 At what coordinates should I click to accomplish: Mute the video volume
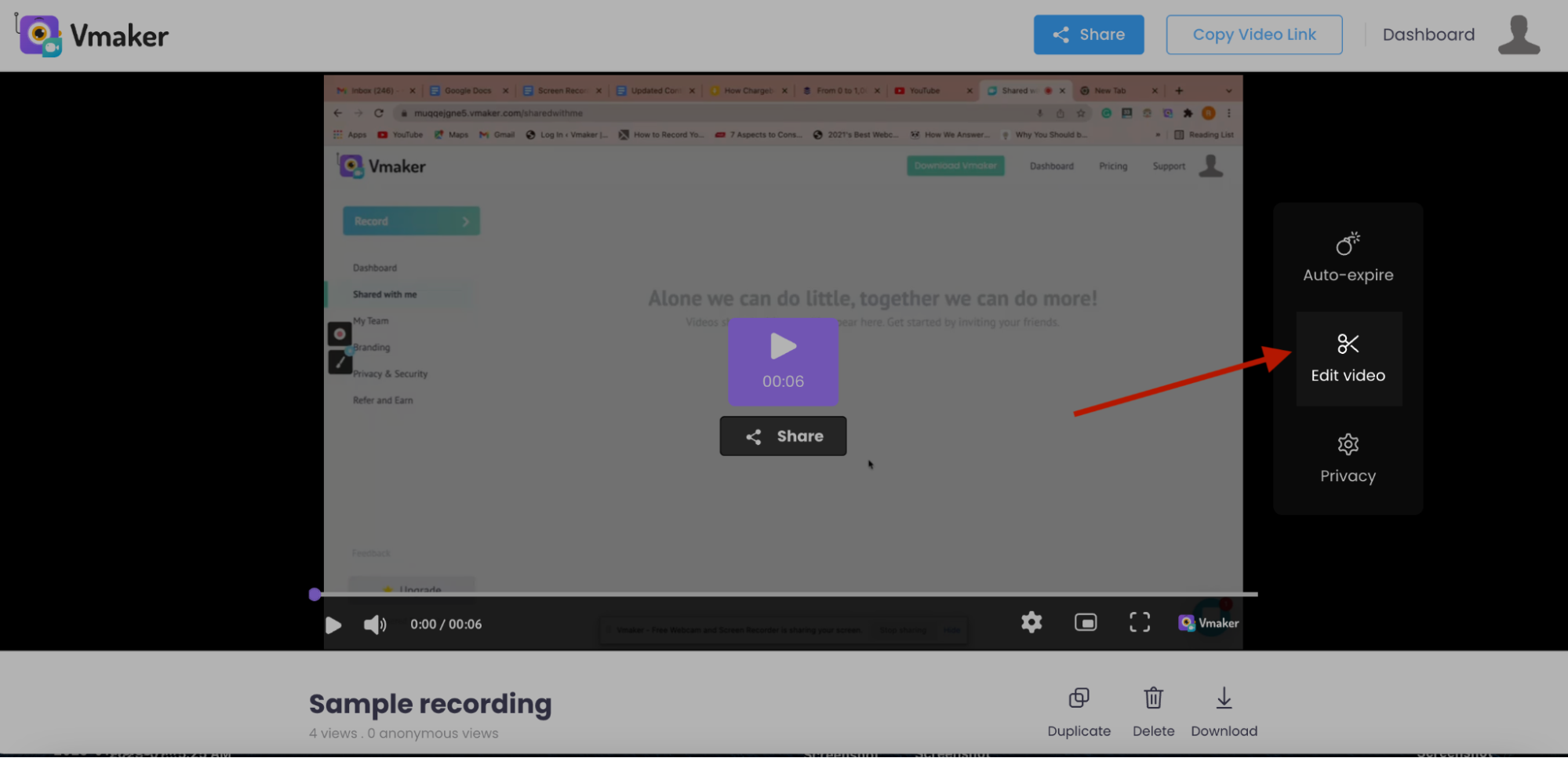coord(375,625)
